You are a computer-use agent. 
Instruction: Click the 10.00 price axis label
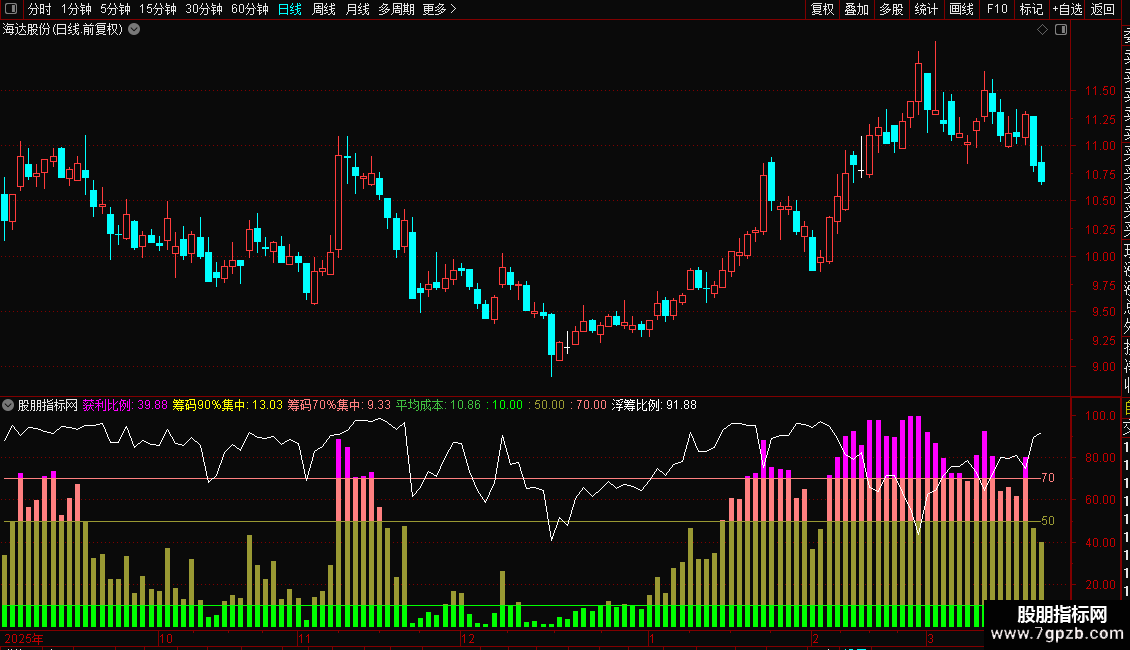(1100, 257)
